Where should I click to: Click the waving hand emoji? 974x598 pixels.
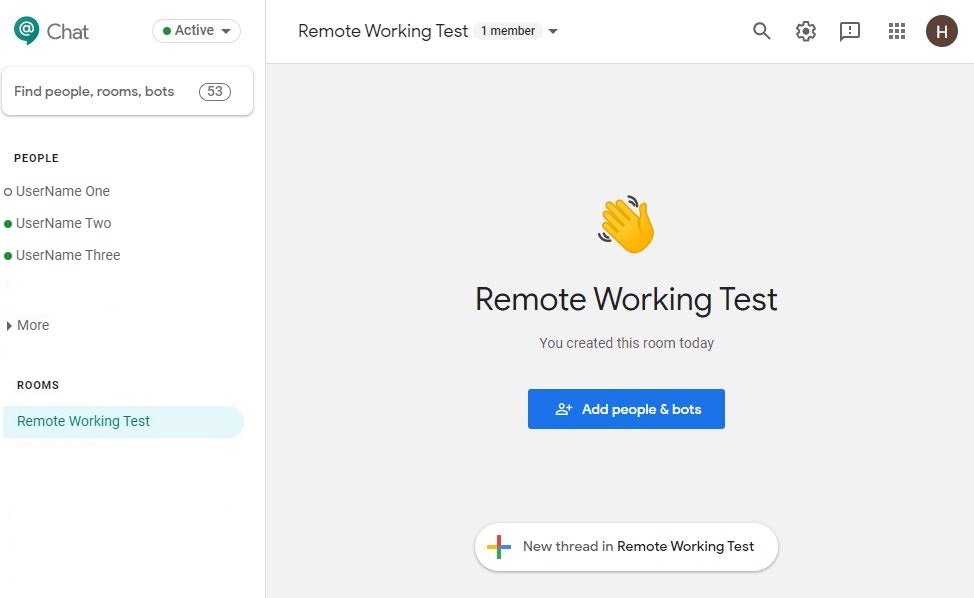[x=626, y=224]
